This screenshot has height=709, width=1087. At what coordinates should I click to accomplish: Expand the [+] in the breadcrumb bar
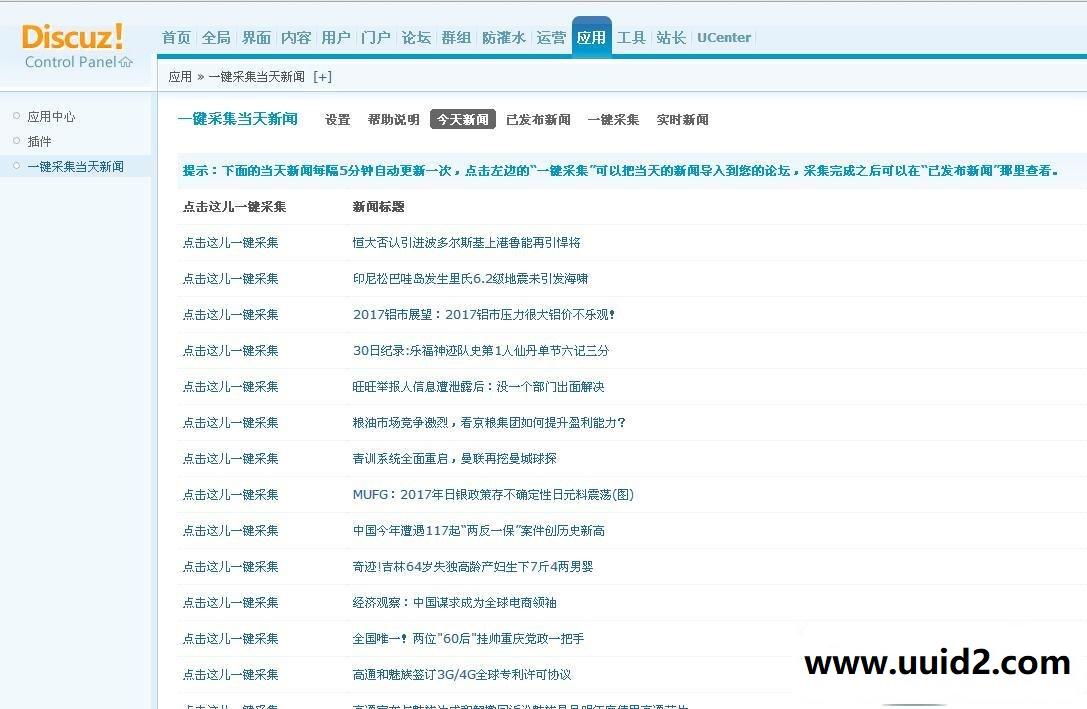coord(322,76)
